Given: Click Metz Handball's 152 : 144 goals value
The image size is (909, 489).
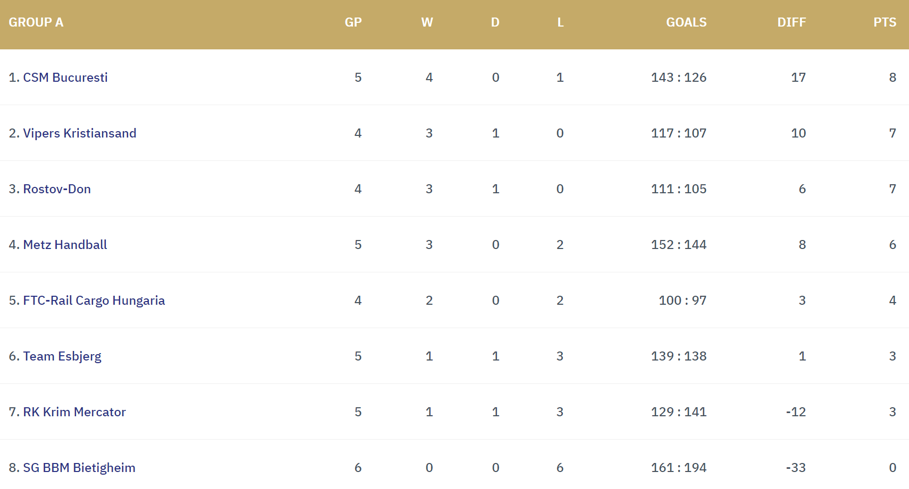Looking at the screenshot, I should click(678, 245).
